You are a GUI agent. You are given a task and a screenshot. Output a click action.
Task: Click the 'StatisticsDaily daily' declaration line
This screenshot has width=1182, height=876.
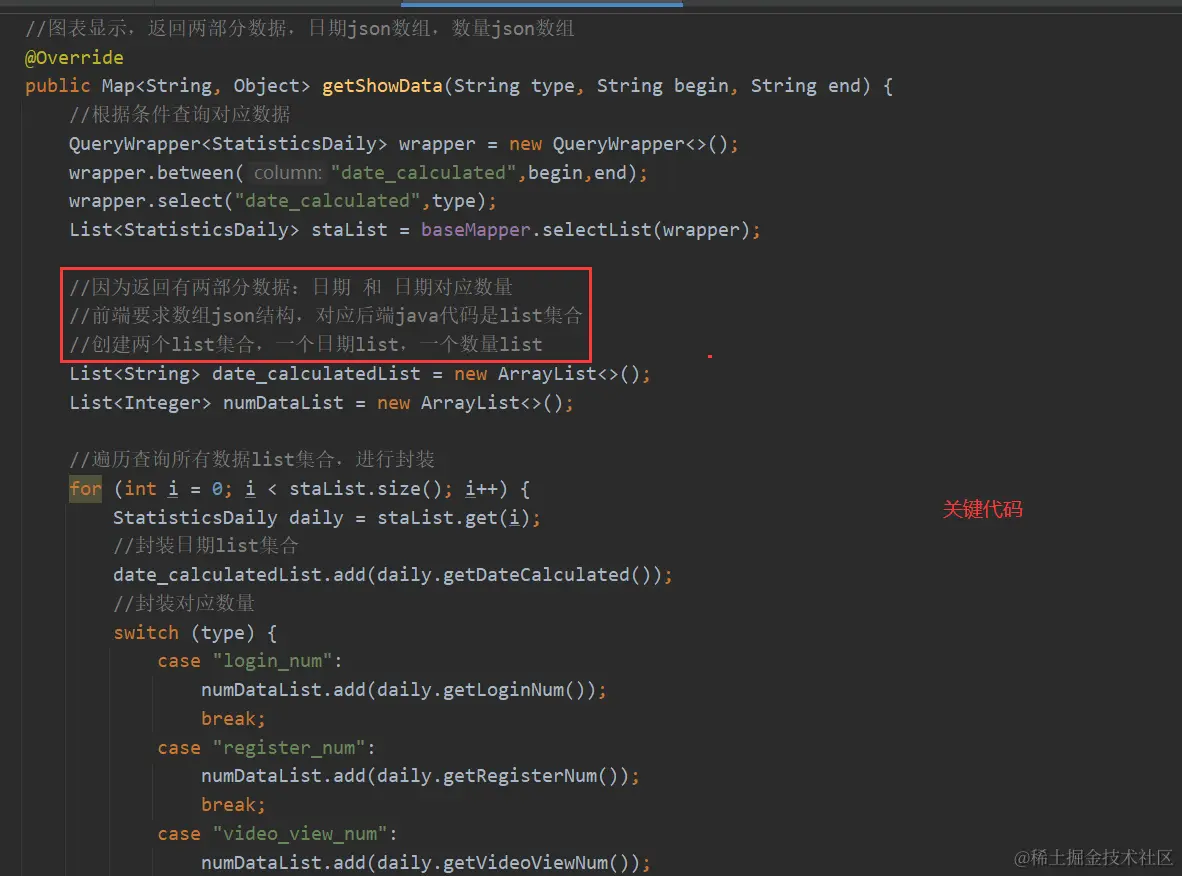coord(326,518)
